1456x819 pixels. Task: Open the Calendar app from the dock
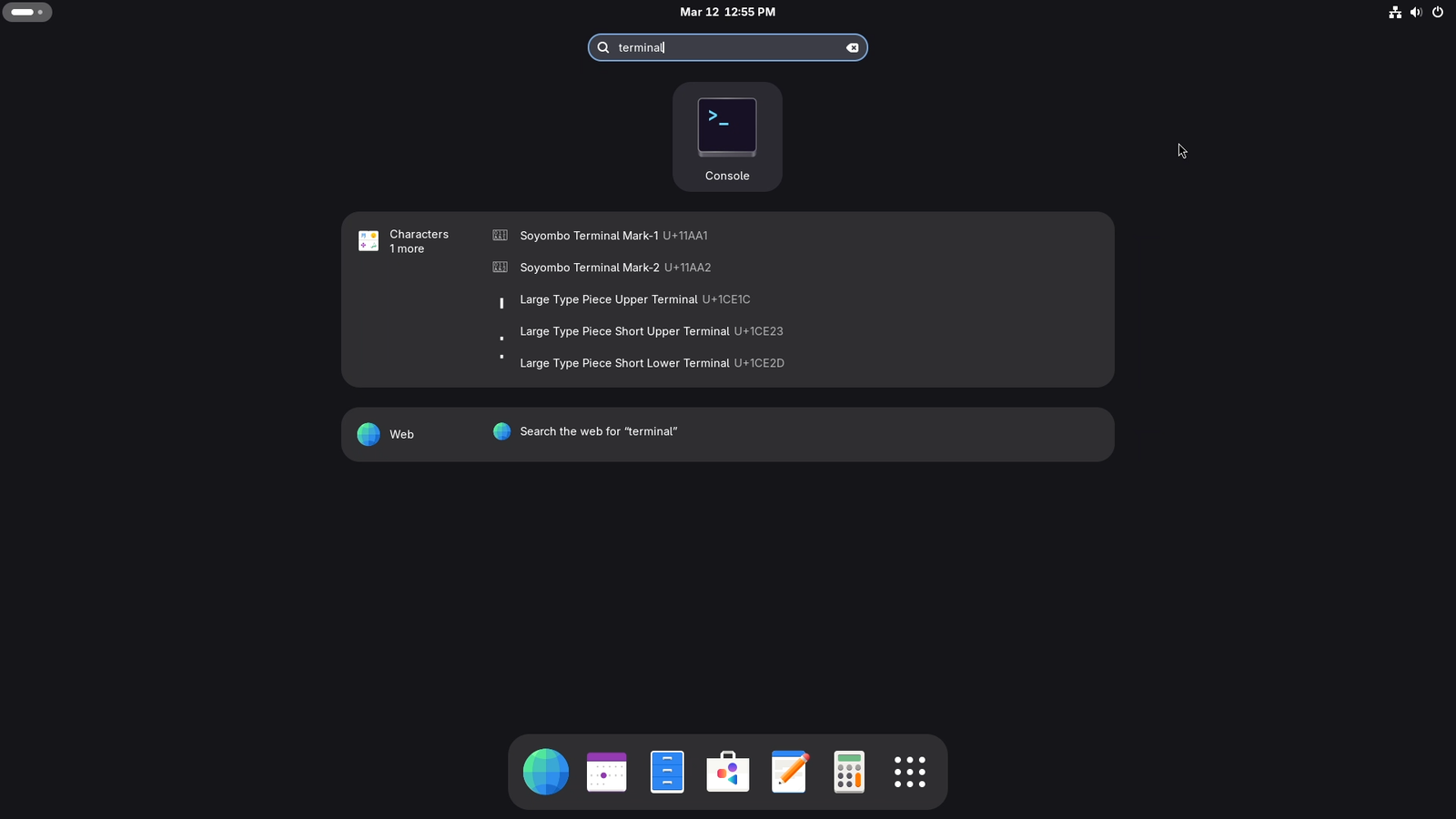click(605, 771)
